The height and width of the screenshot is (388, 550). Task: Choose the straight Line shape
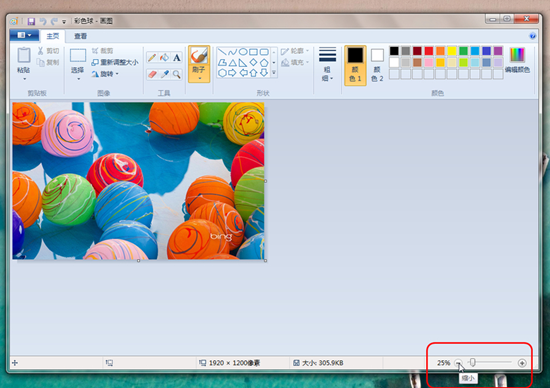[x=222, y=52]
